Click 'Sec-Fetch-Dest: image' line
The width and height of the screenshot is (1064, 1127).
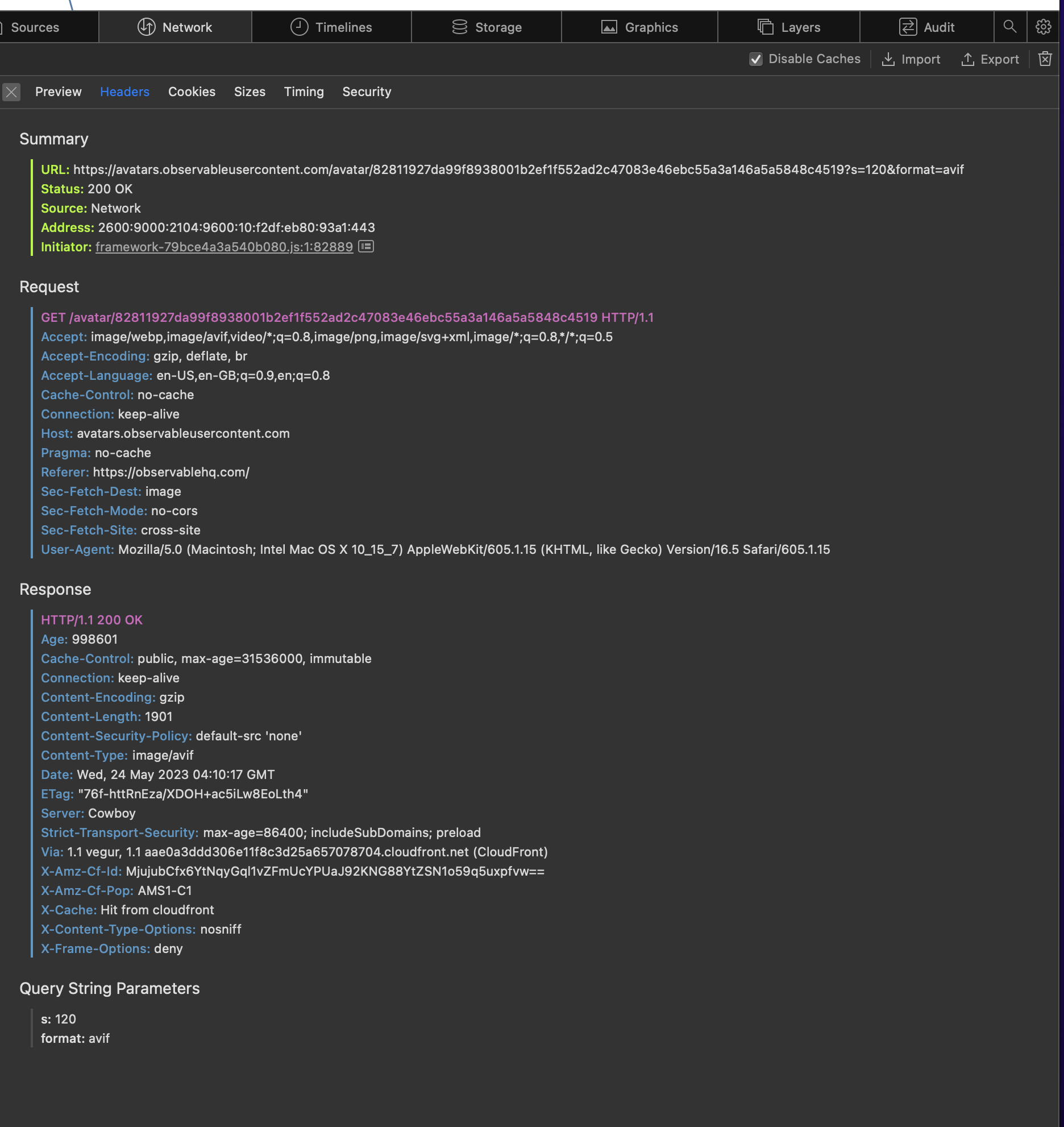(x=111, y=491)
